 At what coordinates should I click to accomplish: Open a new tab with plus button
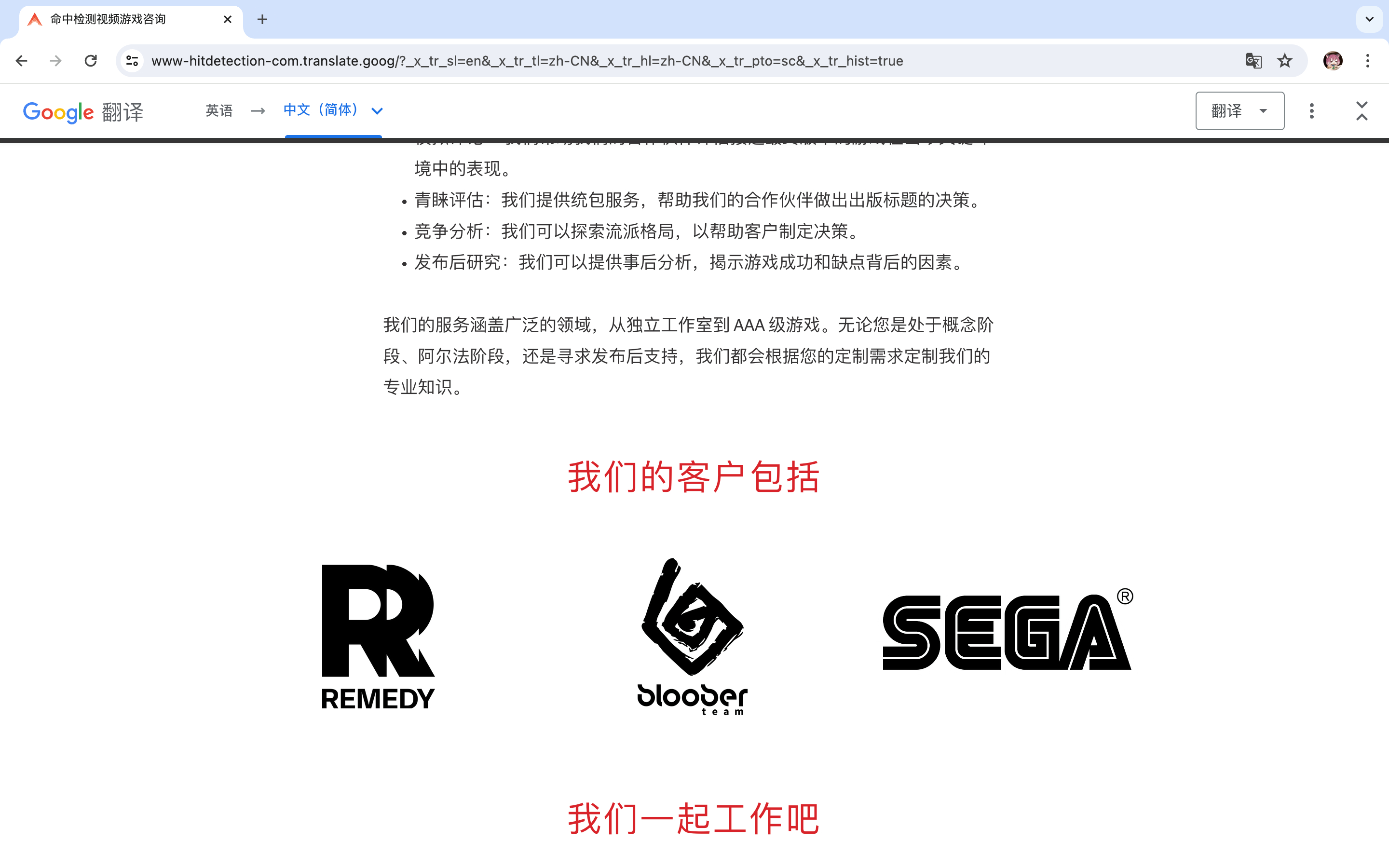[x=262, y=19]
